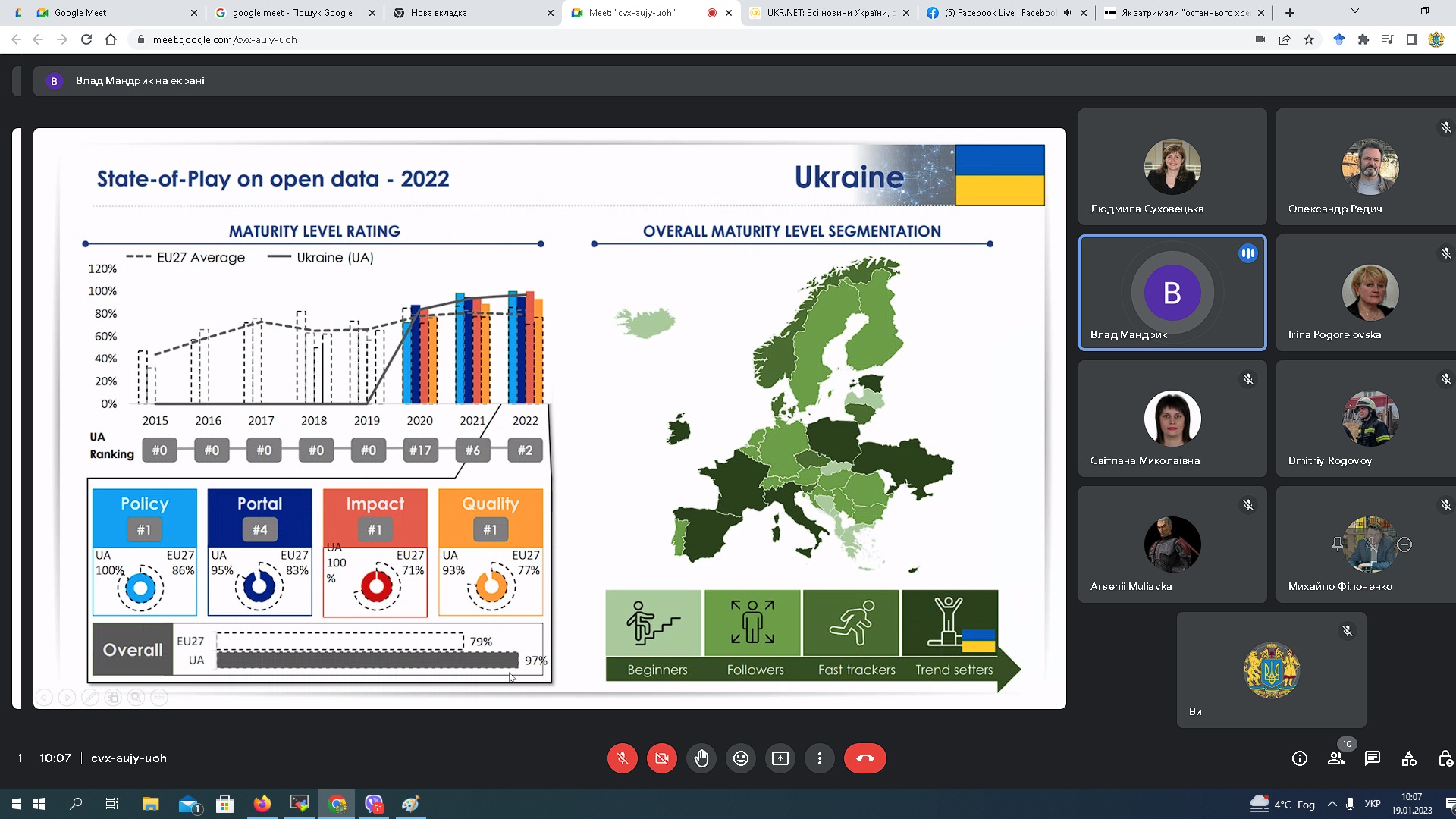Screen dimensions: 1456x819
Task: Toggle browser side panel
Action: click(x=1411, y=39)
